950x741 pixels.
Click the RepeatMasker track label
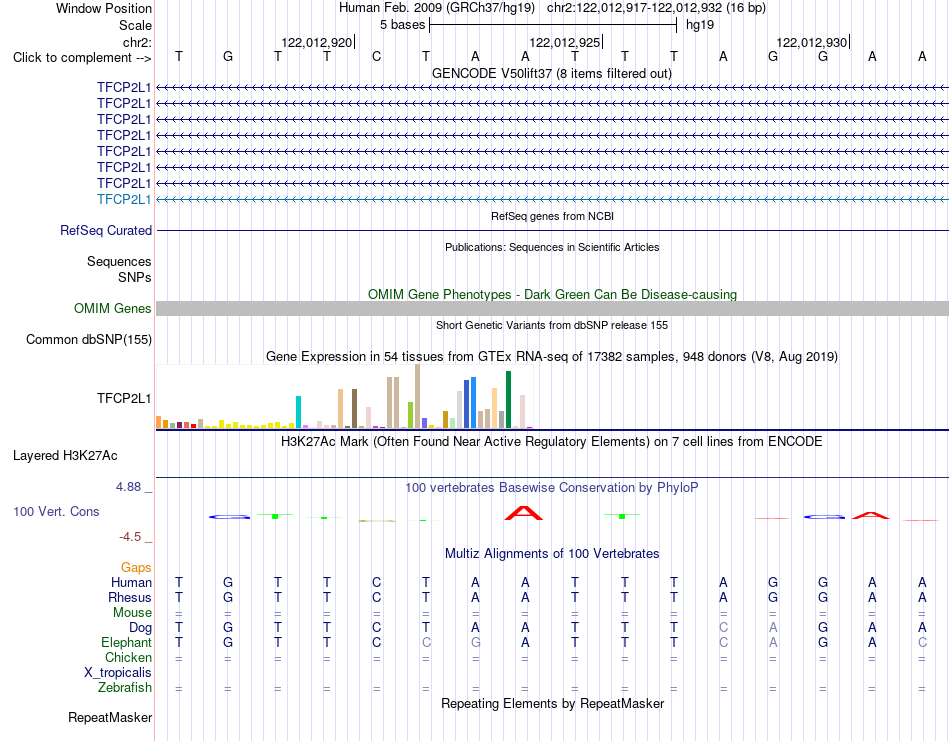pyautogui.click(x=110, y=717)
